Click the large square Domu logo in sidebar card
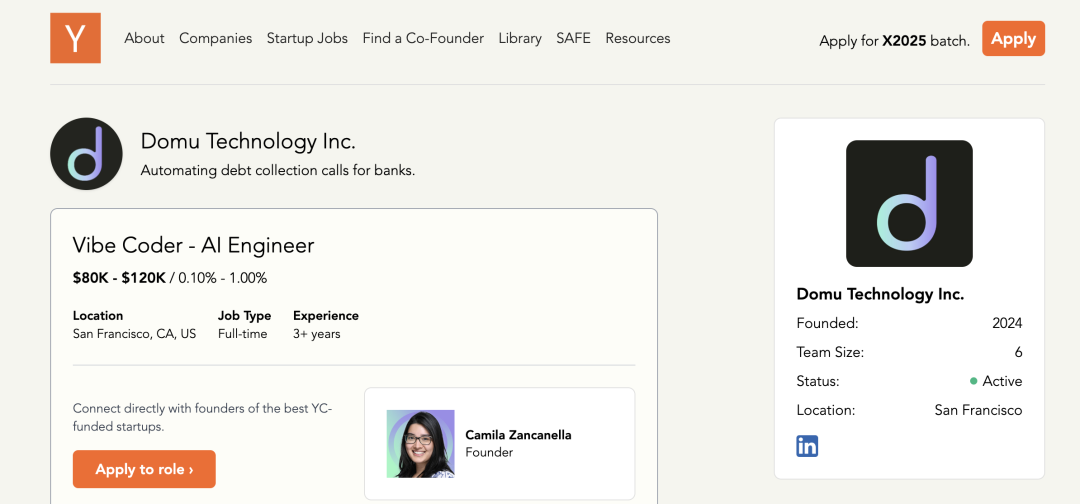Viewport: 1080px width, 504px height. [x=909, y=204]
